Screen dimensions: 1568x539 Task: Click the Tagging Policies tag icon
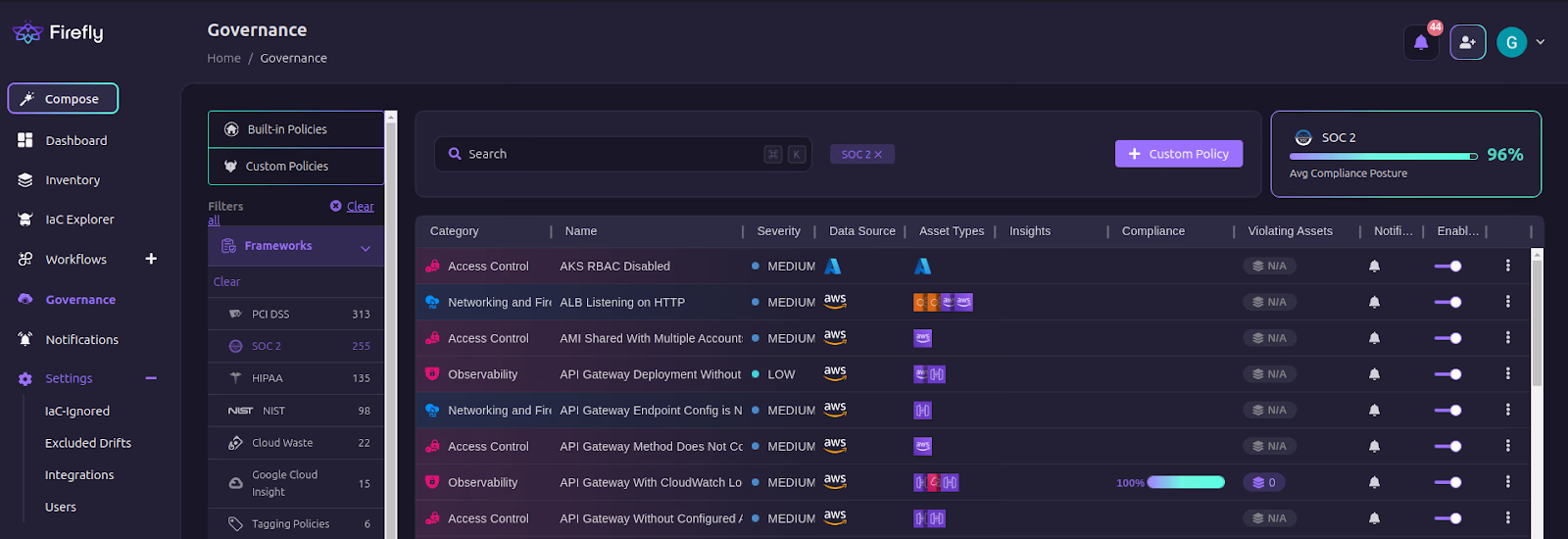point(235,524)
